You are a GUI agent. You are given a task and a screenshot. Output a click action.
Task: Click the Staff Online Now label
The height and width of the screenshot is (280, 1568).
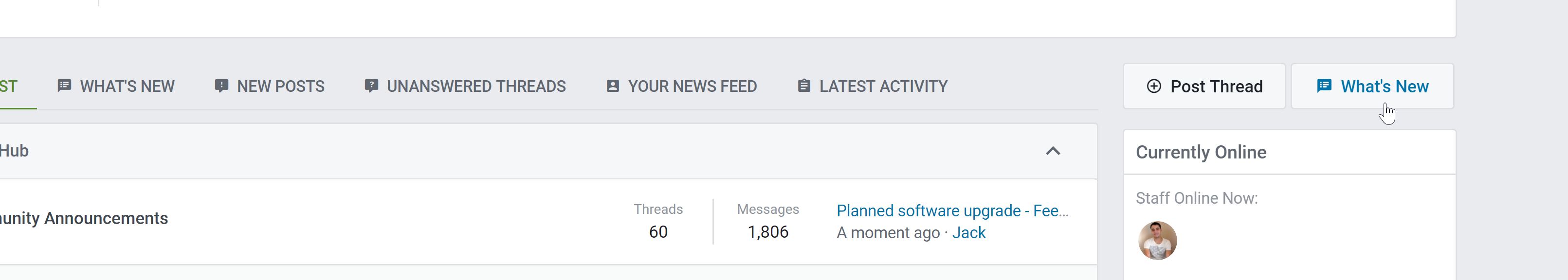1196,198
